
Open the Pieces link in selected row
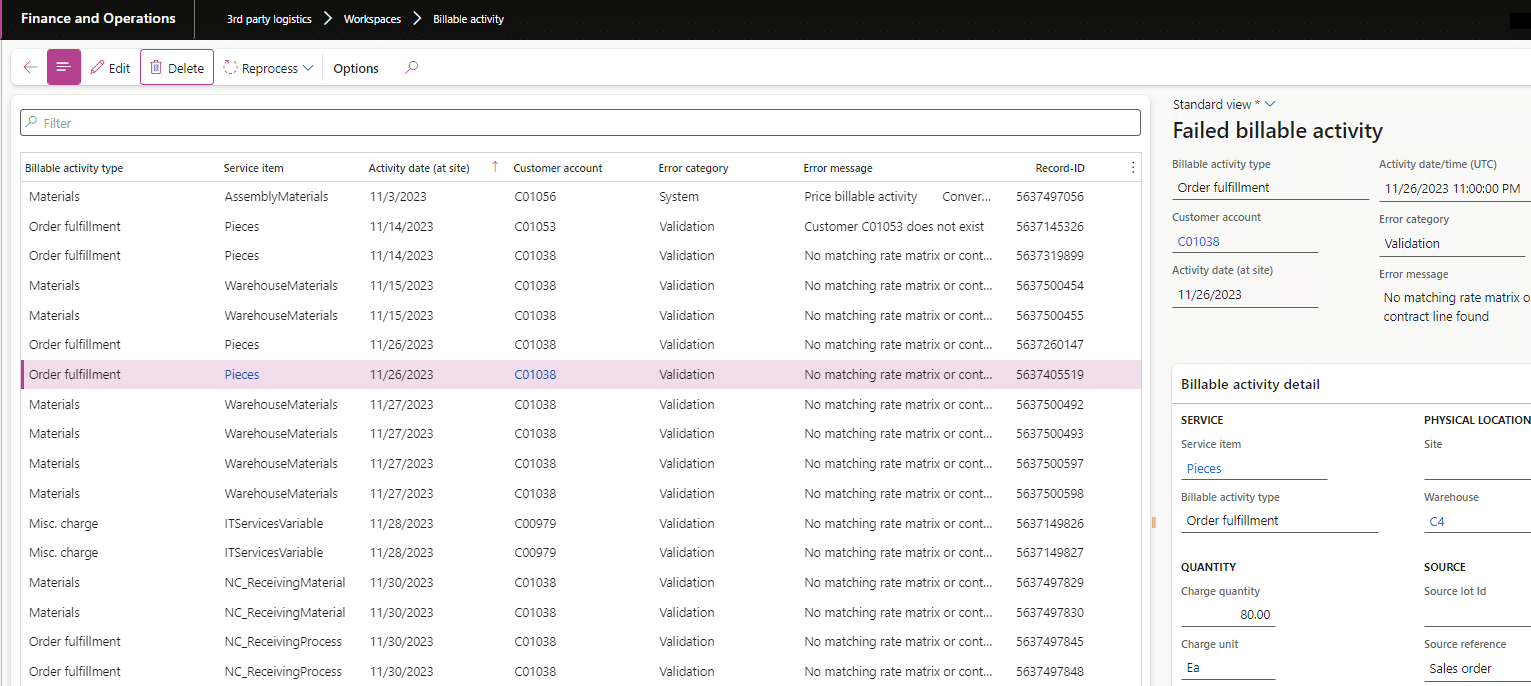[x=242, y=374]
